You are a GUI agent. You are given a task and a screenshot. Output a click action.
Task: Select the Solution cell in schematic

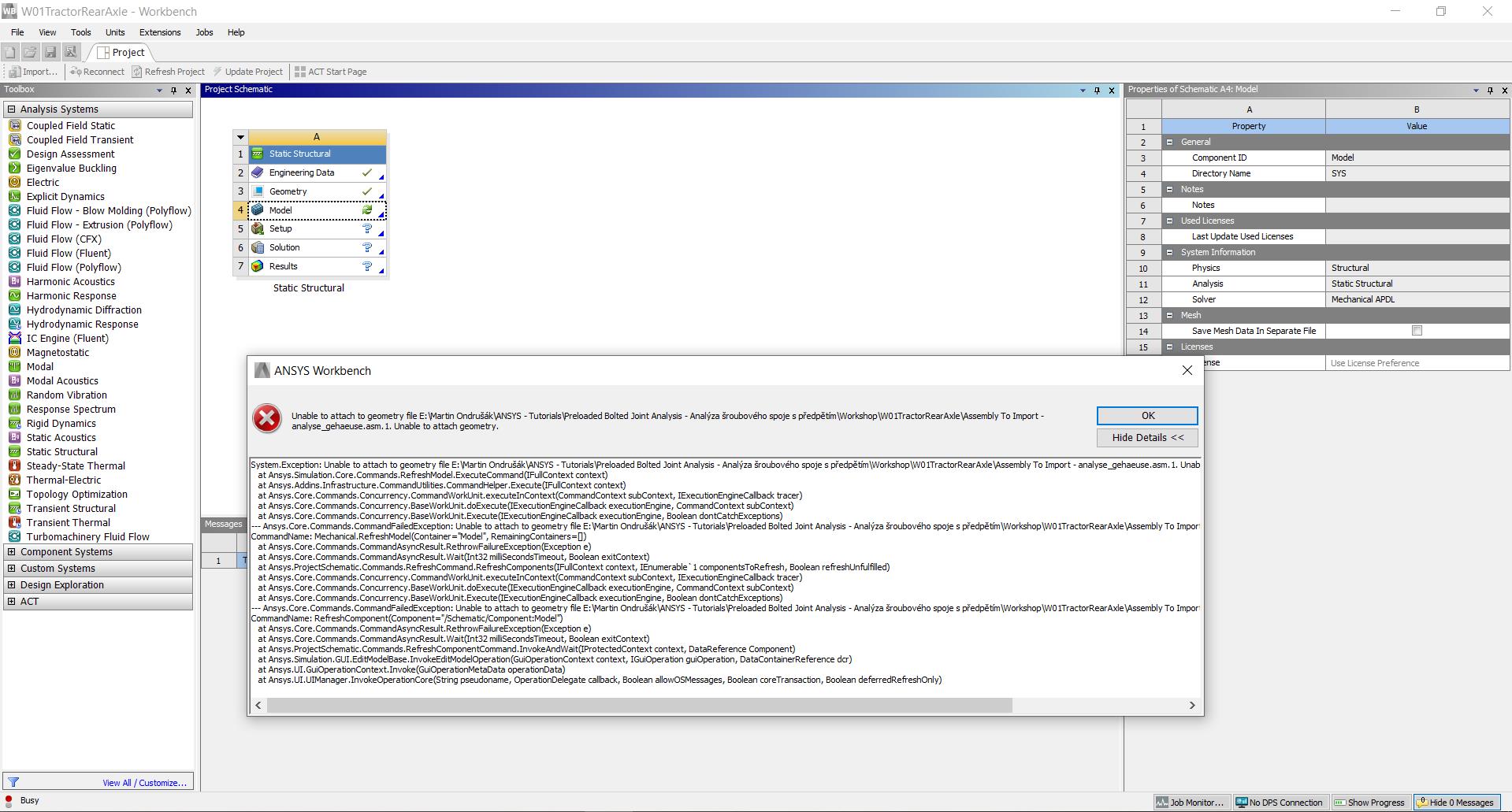pyautogui.click(x=317, y=247)
